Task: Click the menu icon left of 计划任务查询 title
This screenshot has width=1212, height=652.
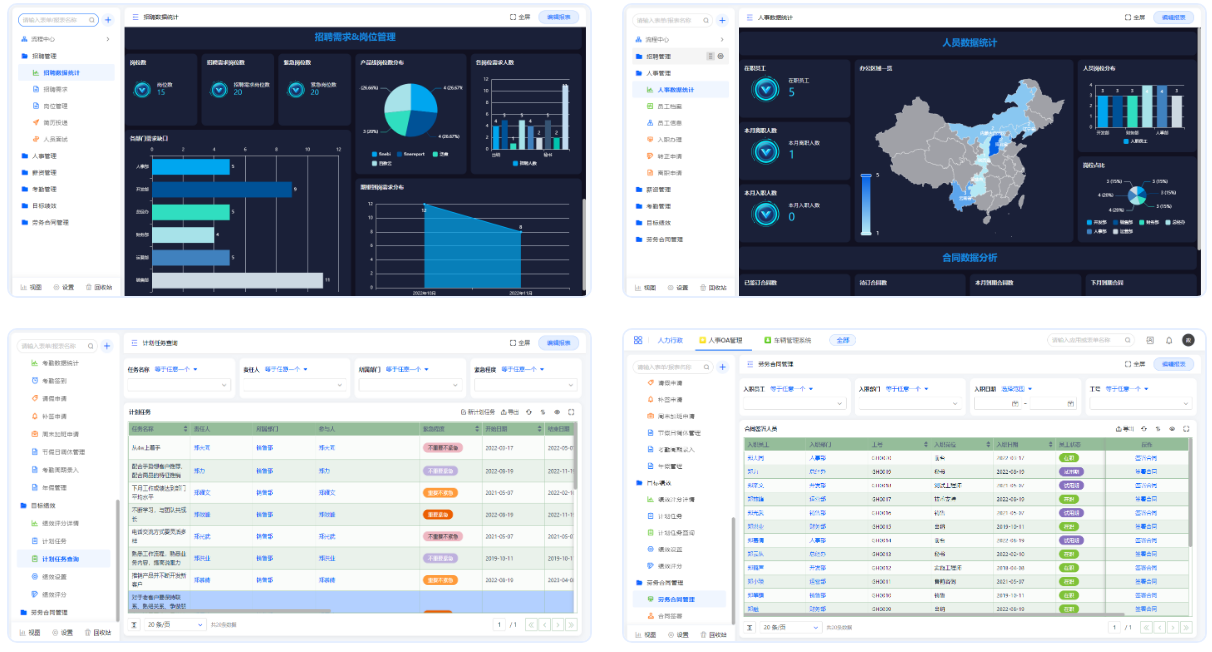Action: click(x=135, y=343)
